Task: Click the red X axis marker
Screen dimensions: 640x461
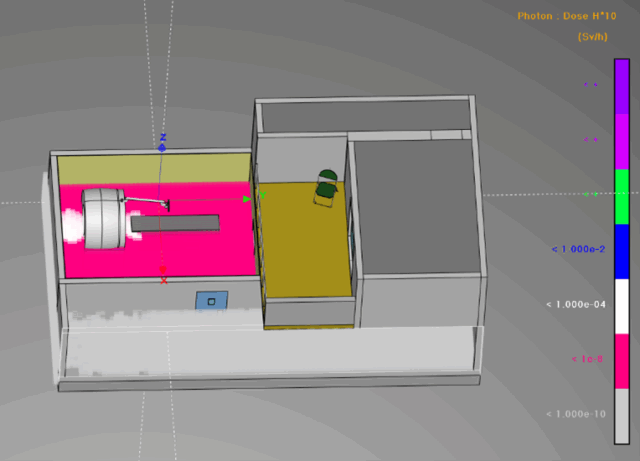Action: pyautogui.click(x=163, y=270)
